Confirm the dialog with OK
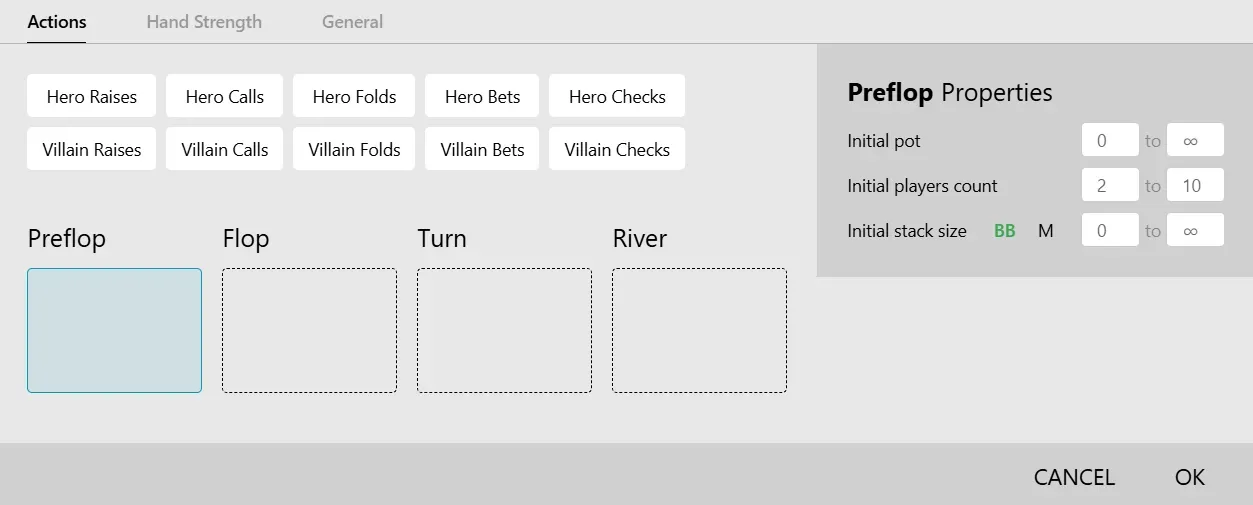Screen dimensions: 1253x505 tap(1190, 477)
